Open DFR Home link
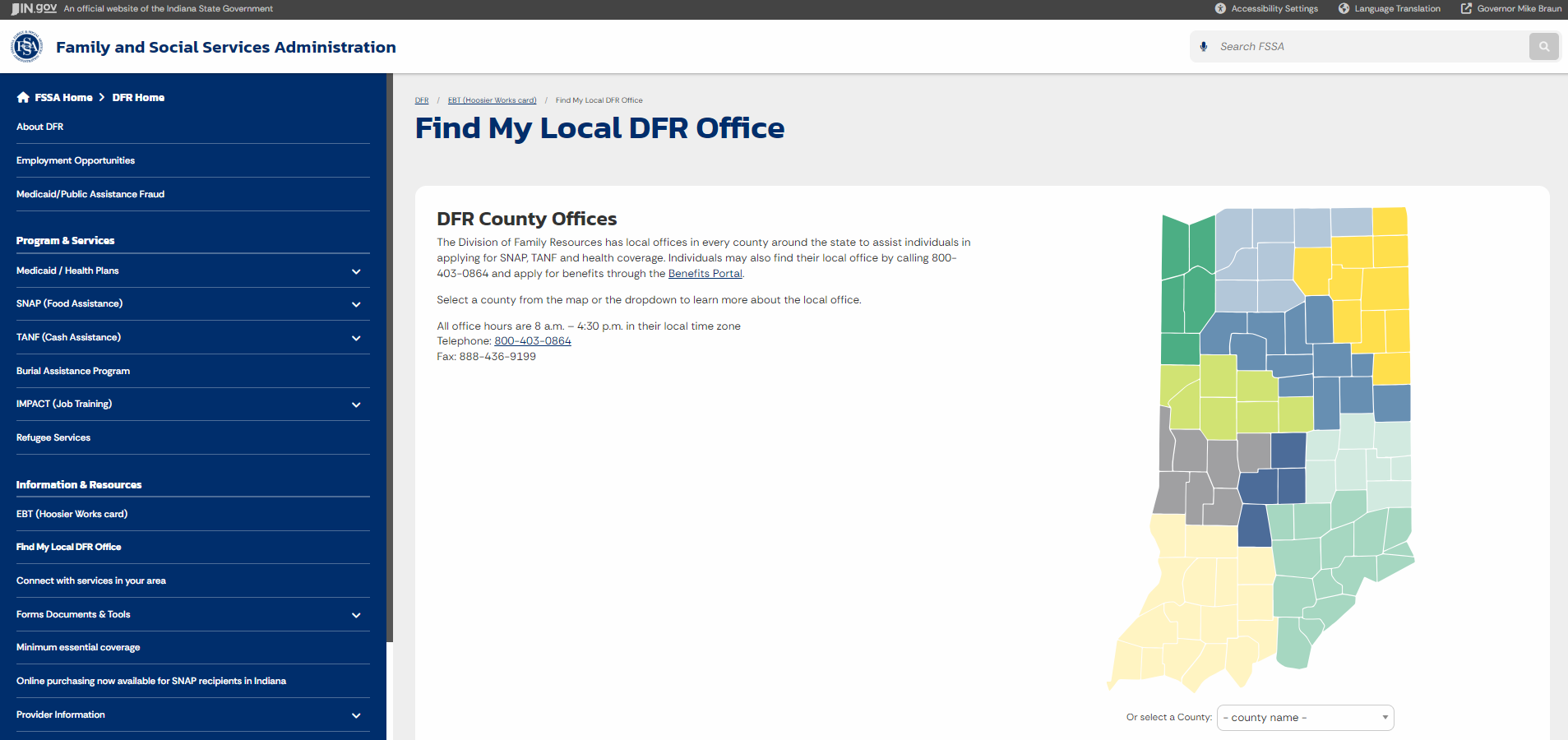Screen dimensions: 1568x740 click(138, 97)
